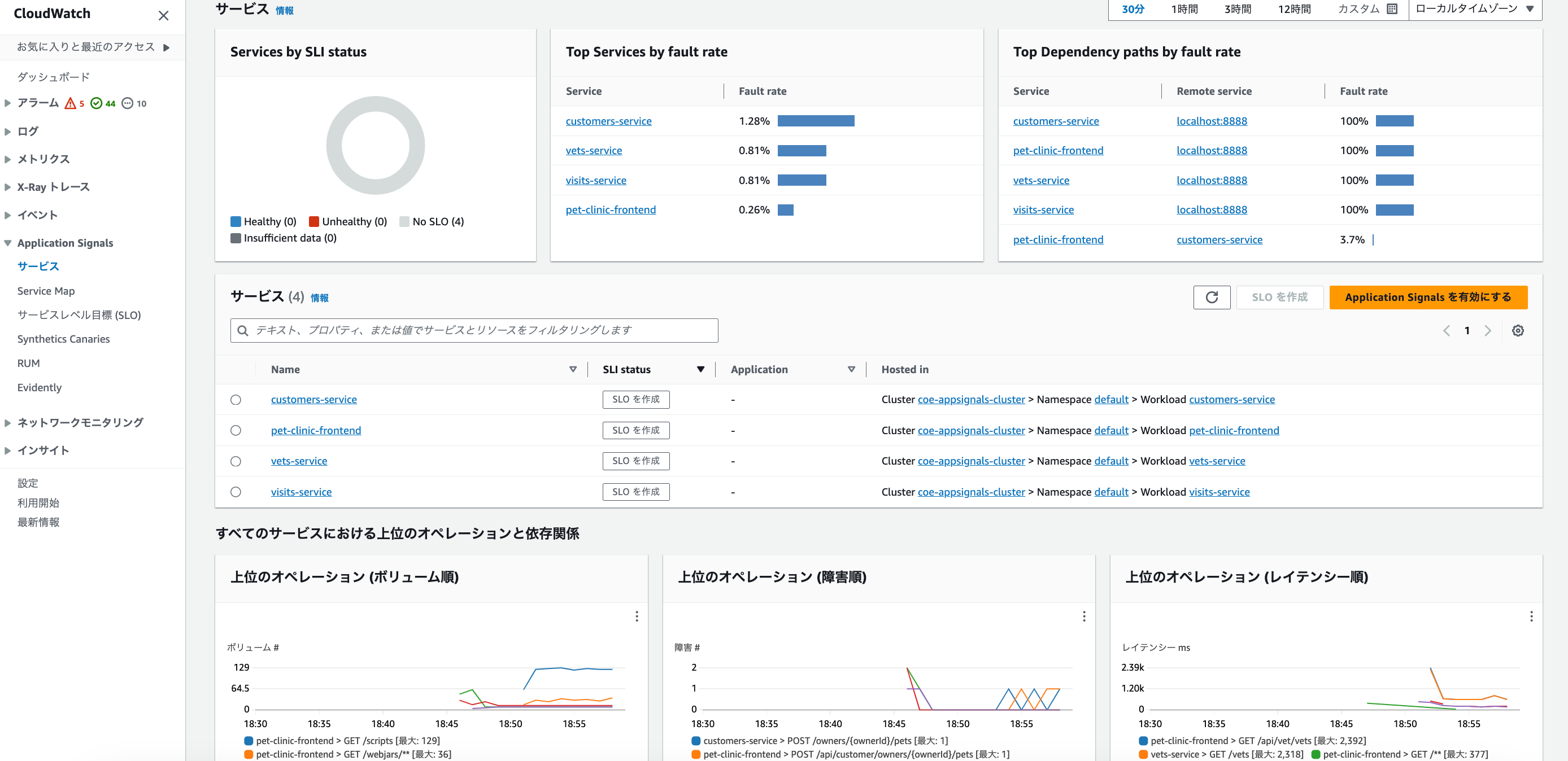Click the services filter search field

[474, 330]
